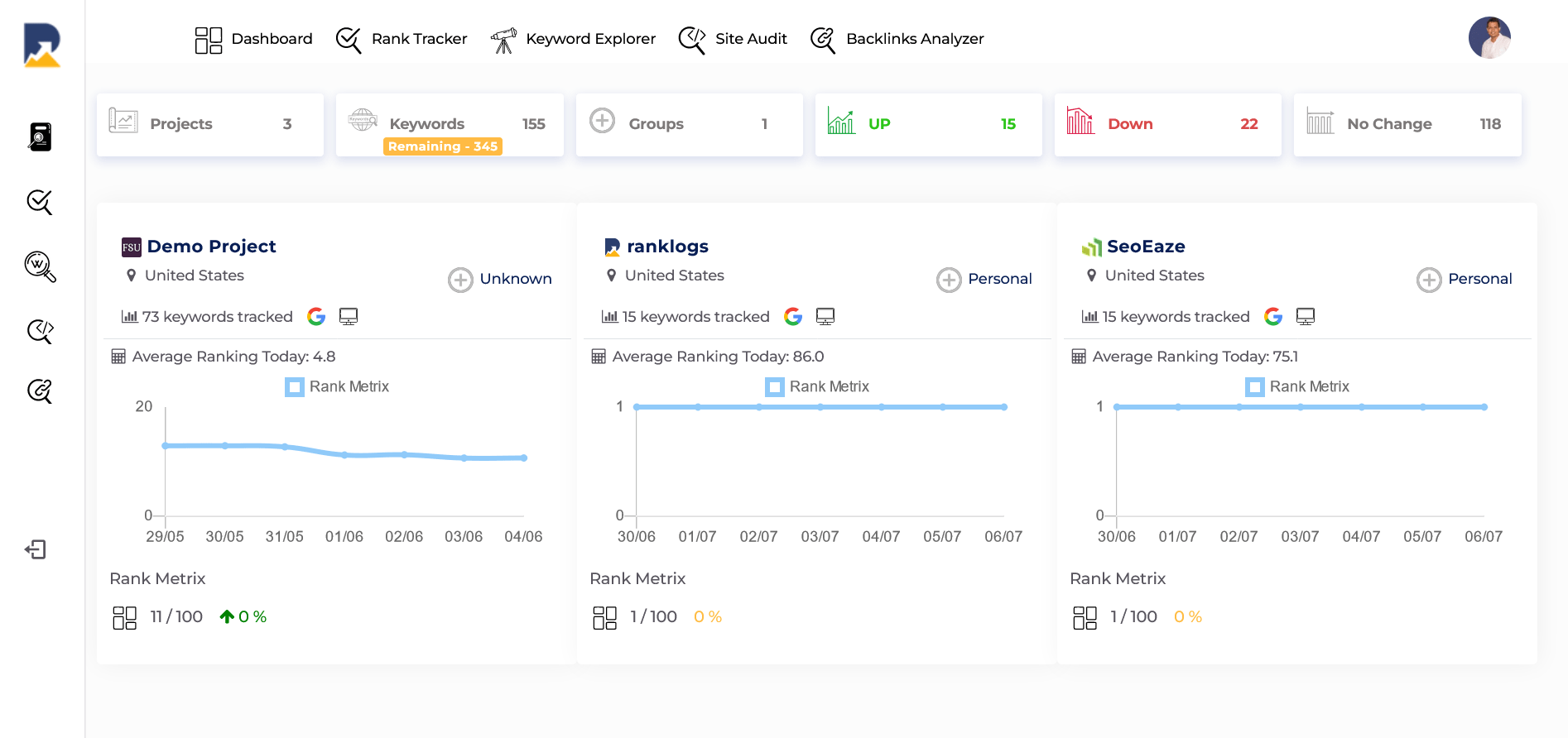Screen dimensions: 1568x738
Task: Click the Unknown group label
Action: (516, 279)
